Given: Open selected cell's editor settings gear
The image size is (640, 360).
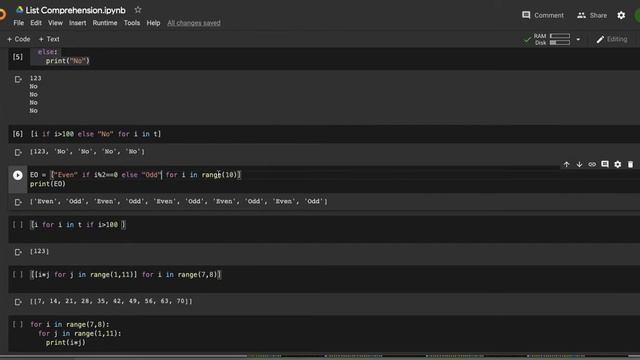Looking at the screenshot, I should click(618, 164).
